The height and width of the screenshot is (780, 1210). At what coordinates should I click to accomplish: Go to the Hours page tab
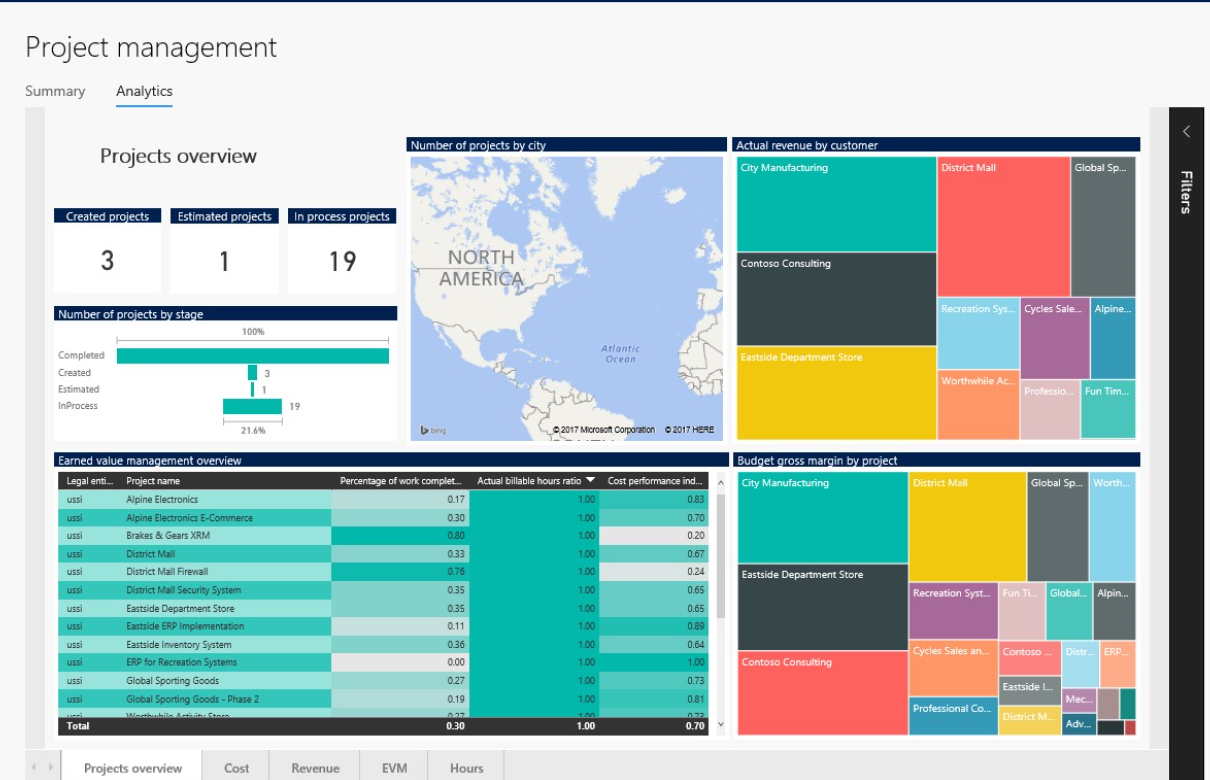click(466, 768)
